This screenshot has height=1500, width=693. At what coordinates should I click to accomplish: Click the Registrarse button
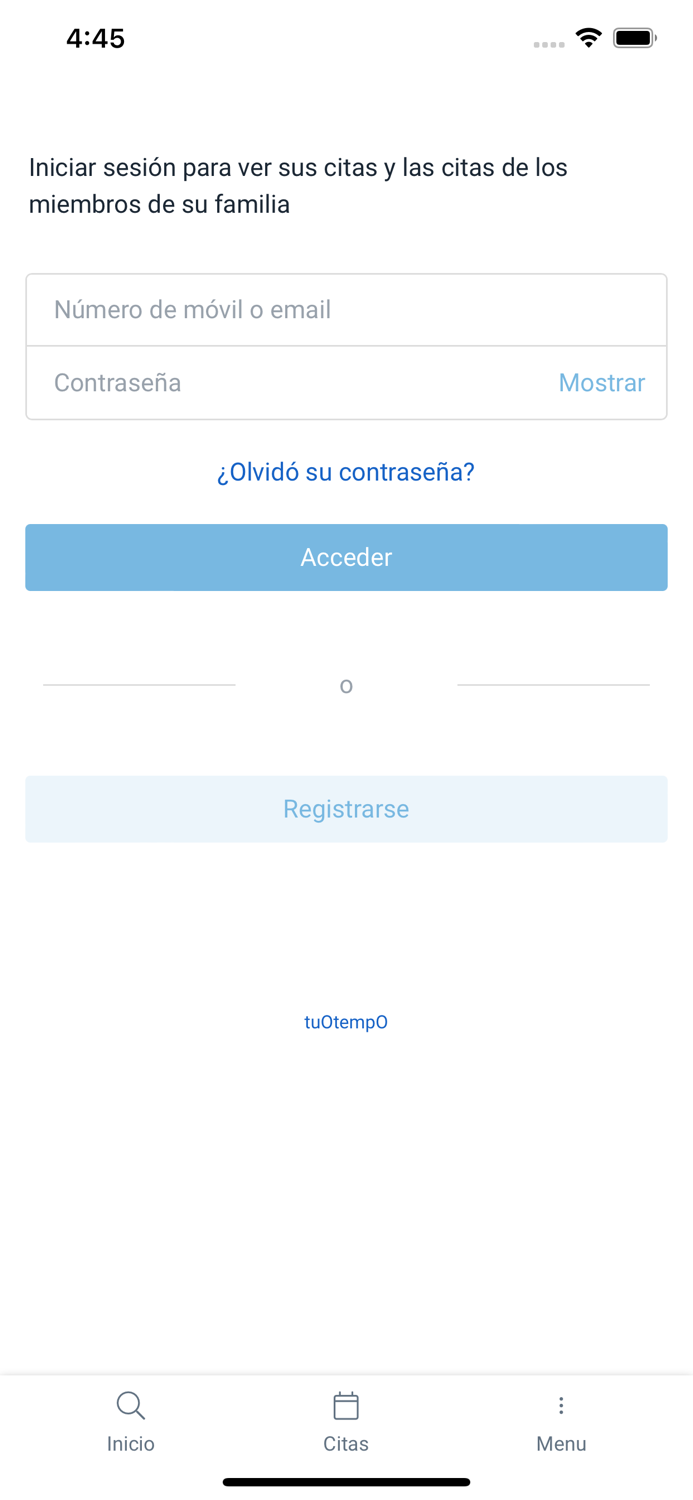coord(346,809)
